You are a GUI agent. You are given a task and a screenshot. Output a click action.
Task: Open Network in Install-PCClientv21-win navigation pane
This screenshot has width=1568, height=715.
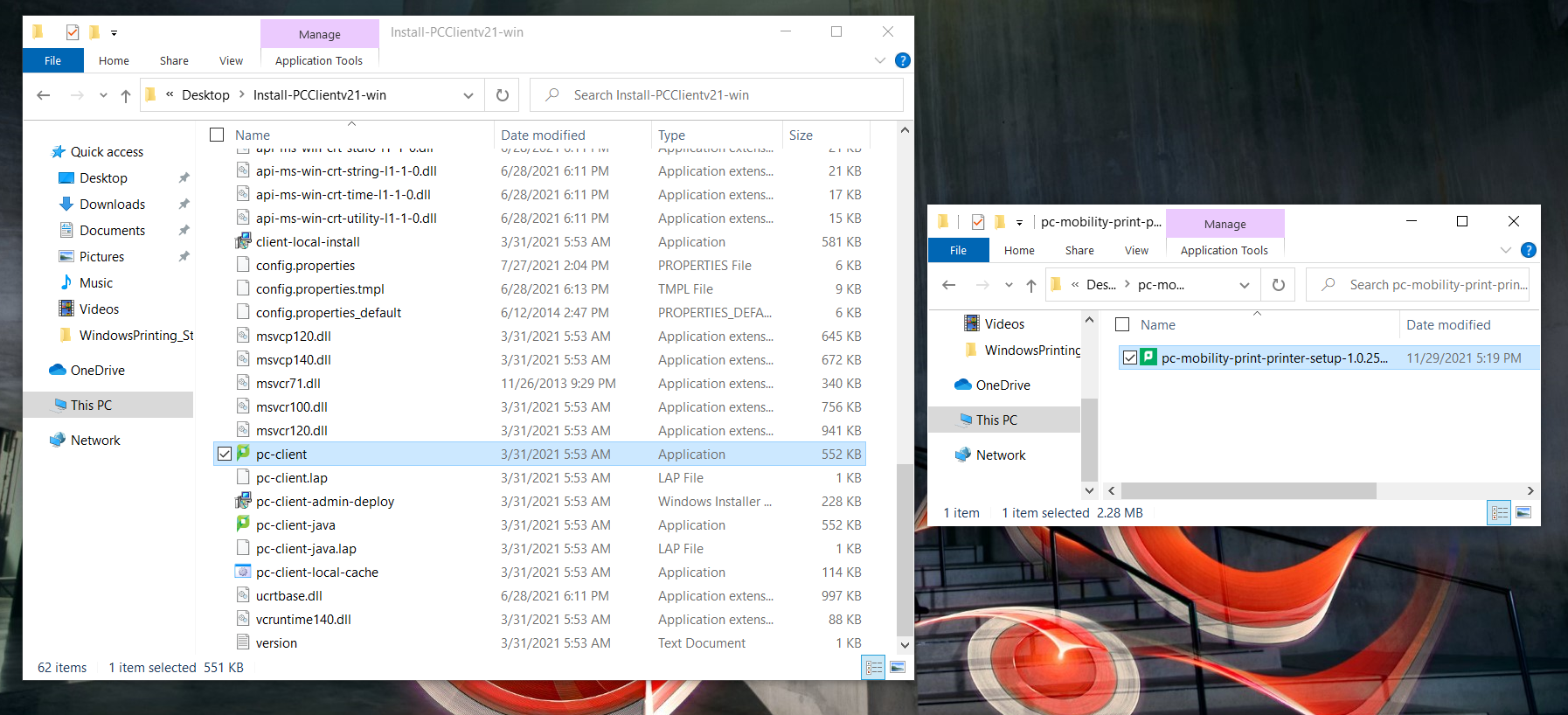[95, 440]
